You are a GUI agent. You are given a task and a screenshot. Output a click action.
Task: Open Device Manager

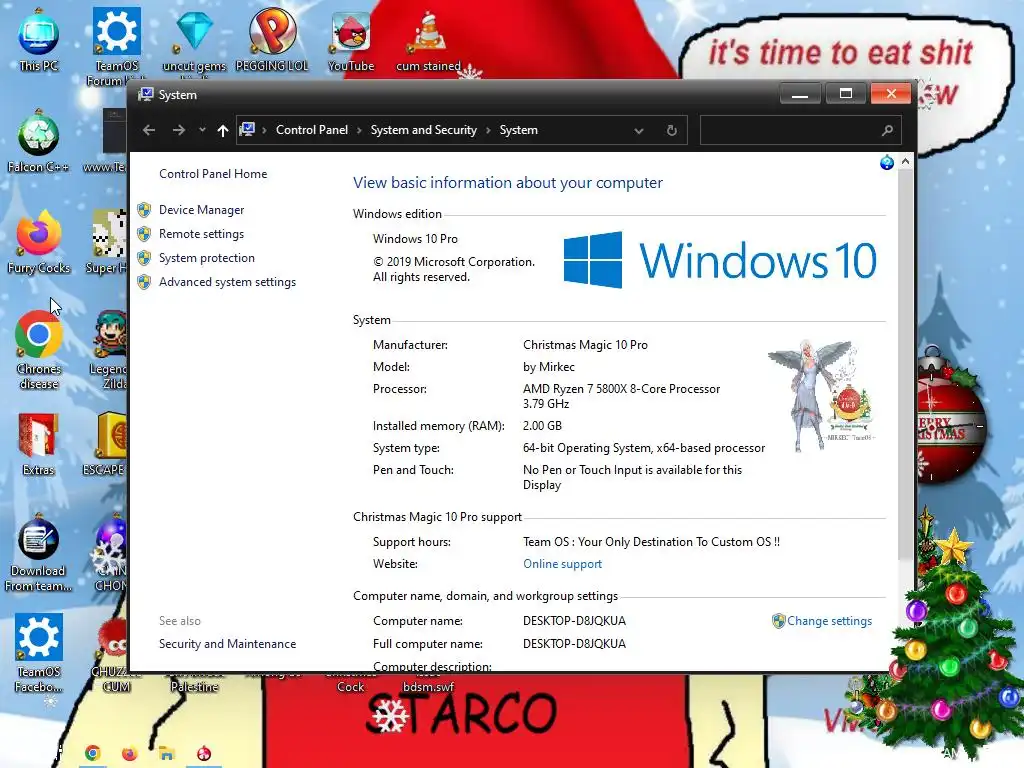point(201,210)
